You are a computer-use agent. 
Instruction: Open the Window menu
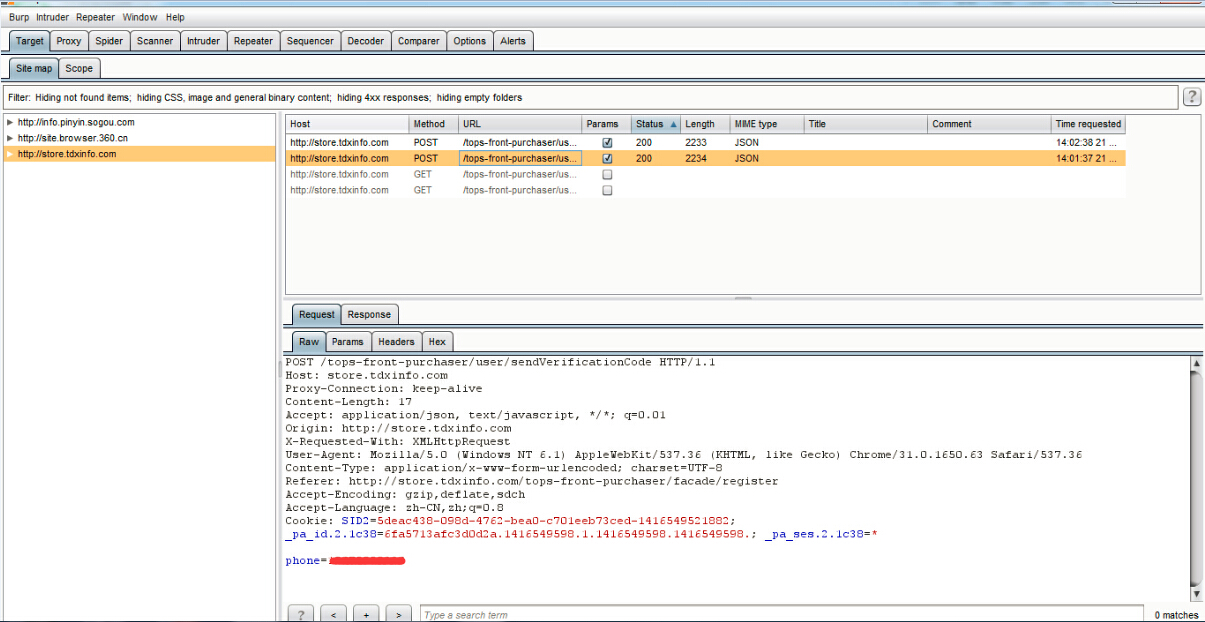[x=140, y=17]
